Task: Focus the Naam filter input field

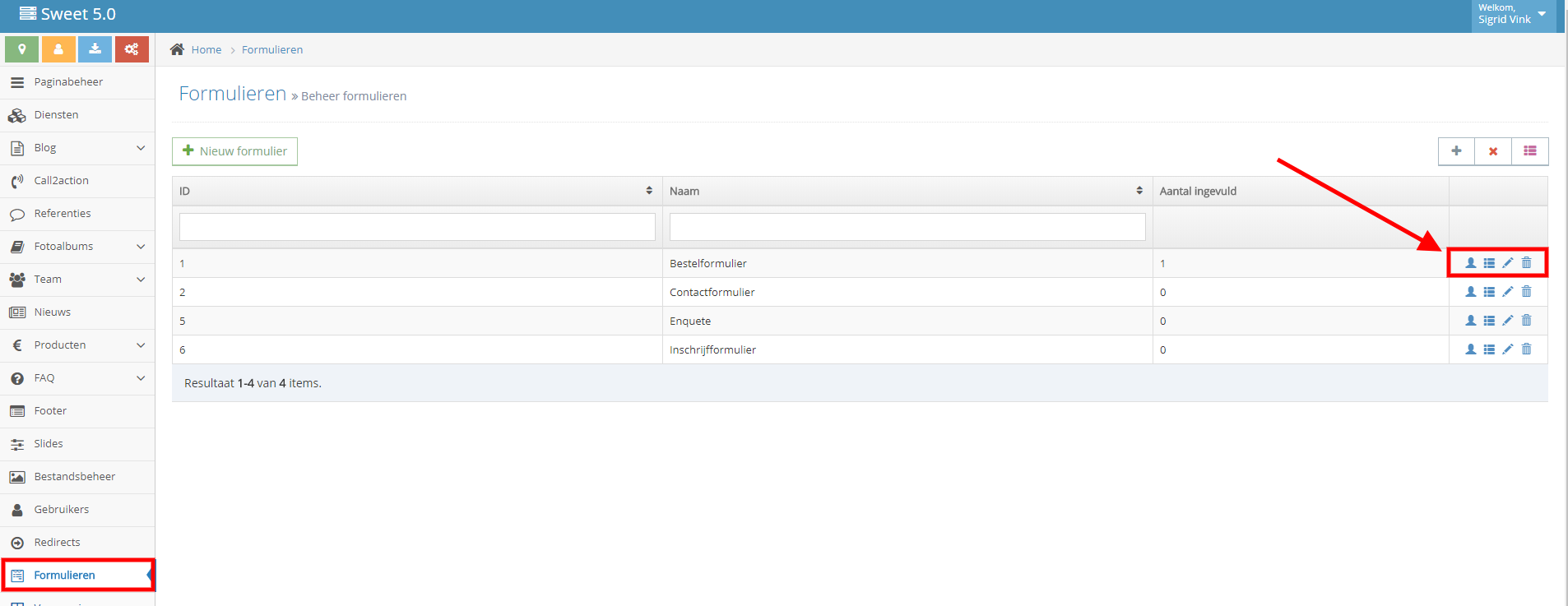Action: pos(907,227)
